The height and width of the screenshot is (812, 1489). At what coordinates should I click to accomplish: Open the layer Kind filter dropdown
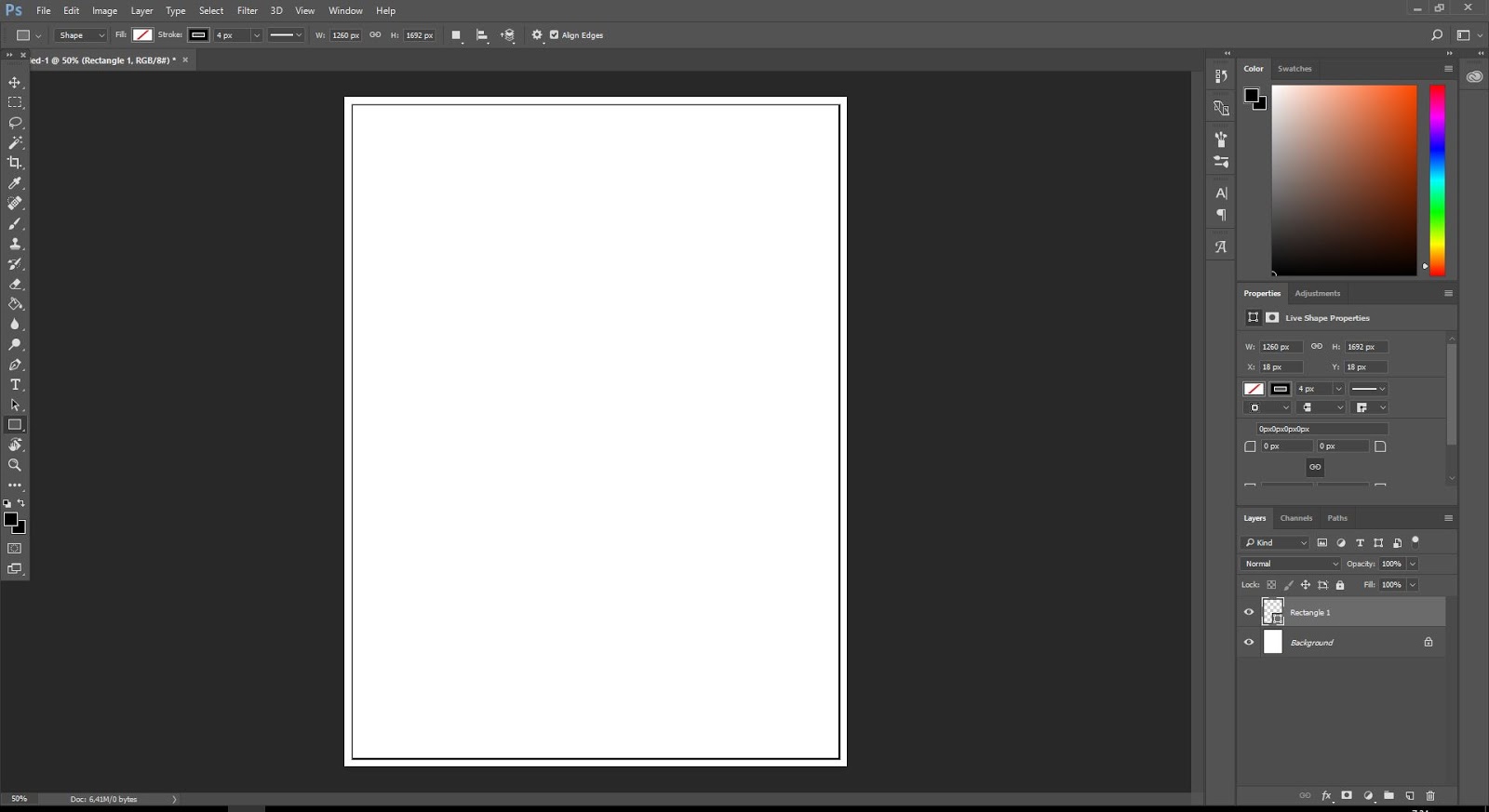click(1276, 542)
